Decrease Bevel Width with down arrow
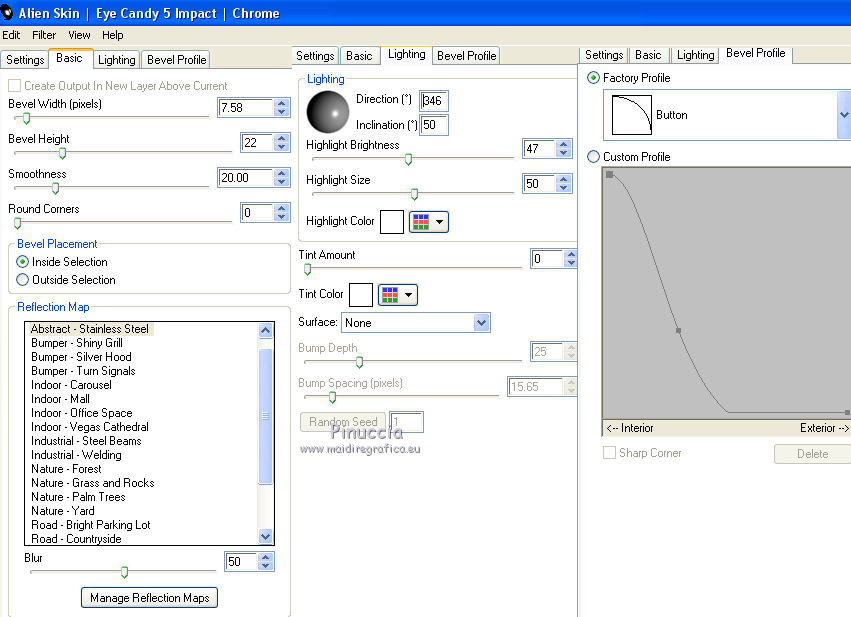This screenshot has width=851, height=617. (281, 112)
